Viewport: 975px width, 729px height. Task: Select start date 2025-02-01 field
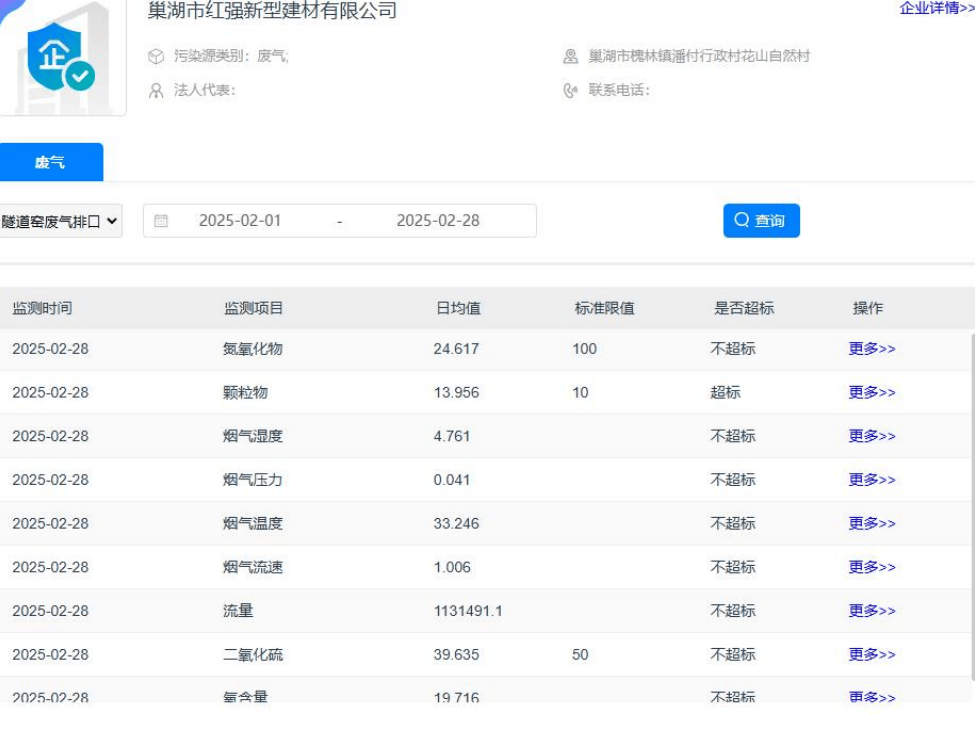(x=240, y=221)
